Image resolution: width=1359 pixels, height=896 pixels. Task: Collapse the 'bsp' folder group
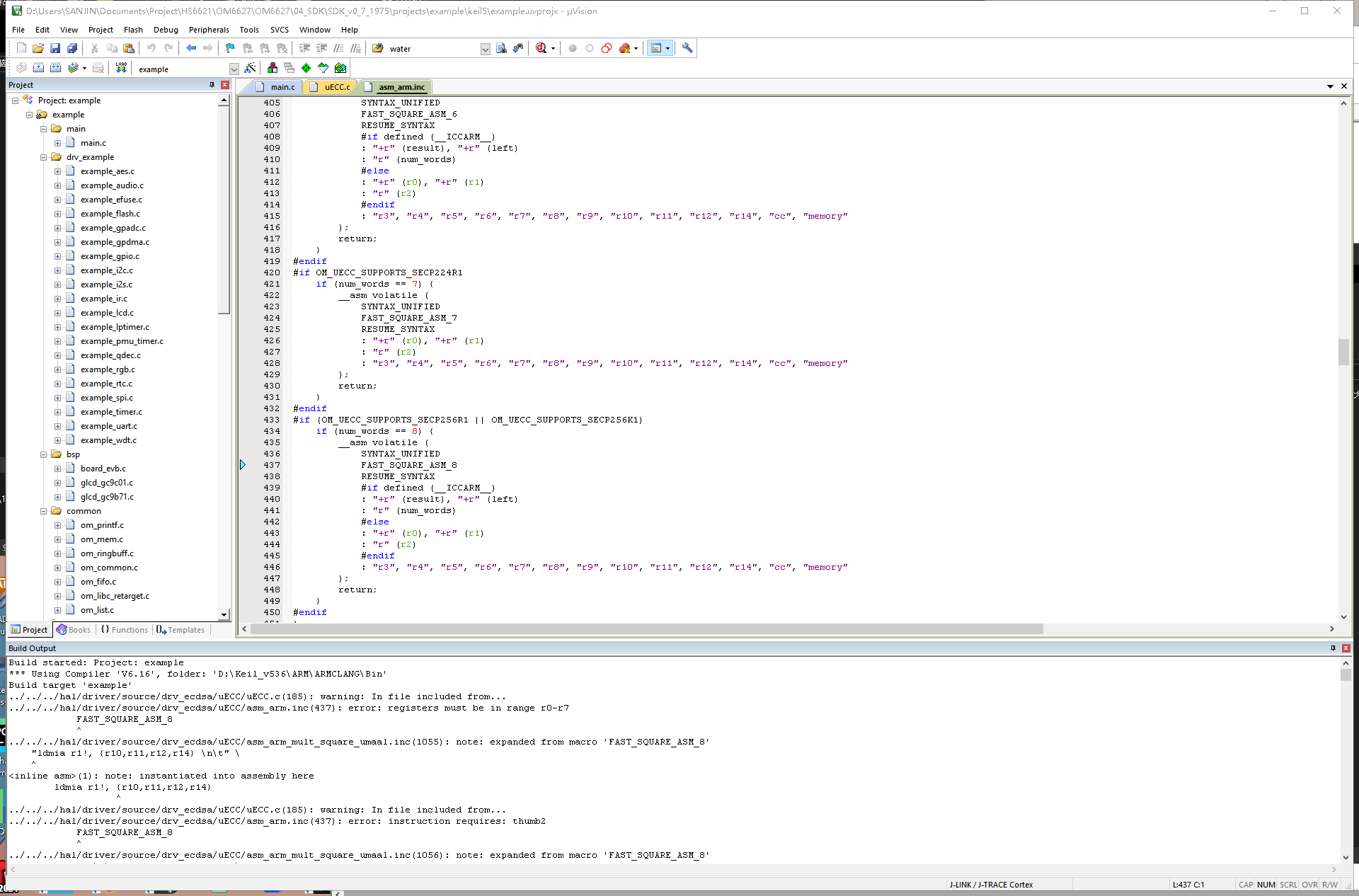(x=43, y=454)
